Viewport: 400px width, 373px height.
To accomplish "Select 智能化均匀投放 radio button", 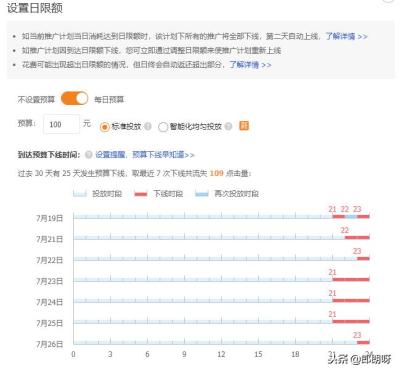I will pyautogui.click(x=163, y=127).
